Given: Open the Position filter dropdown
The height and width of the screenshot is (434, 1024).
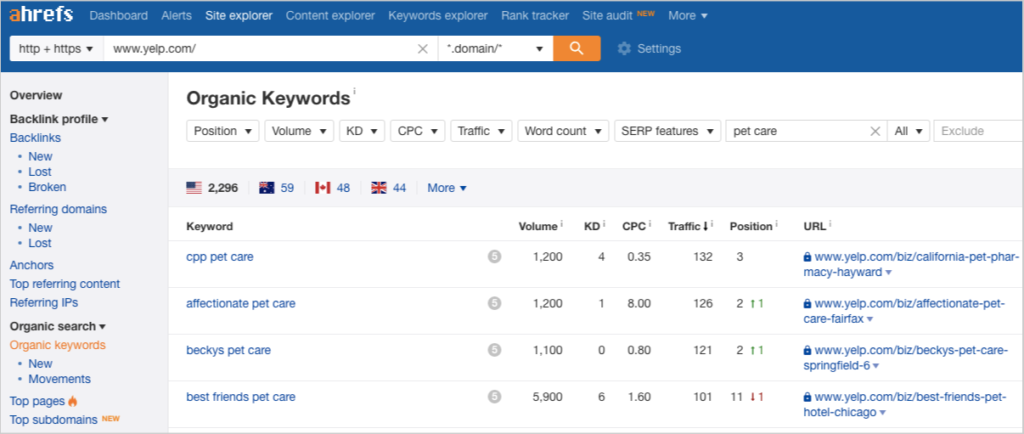Looking at the screenshot, I should point(223,131).
